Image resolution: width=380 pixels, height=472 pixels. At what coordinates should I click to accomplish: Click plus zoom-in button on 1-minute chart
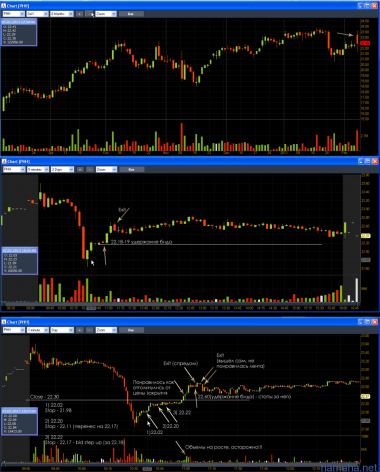80,330
